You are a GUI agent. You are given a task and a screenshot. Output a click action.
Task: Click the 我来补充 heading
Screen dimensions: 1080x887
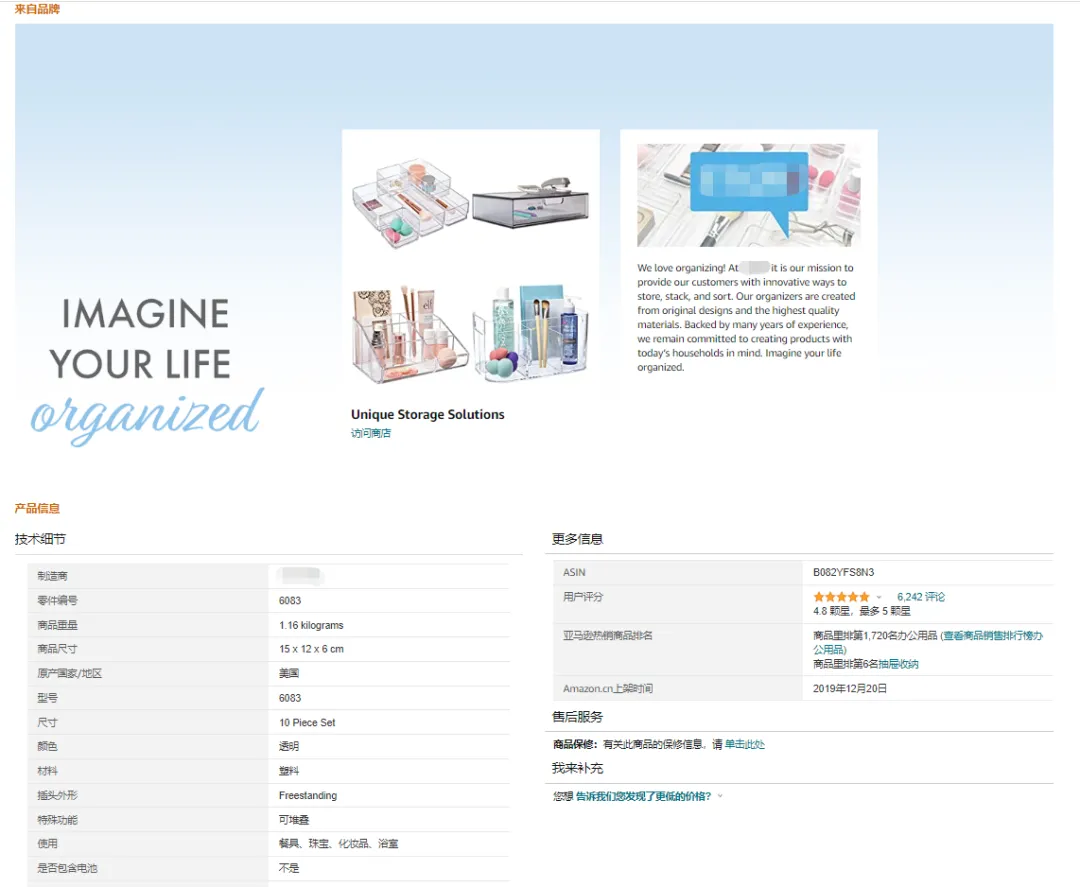coord(577,768)
